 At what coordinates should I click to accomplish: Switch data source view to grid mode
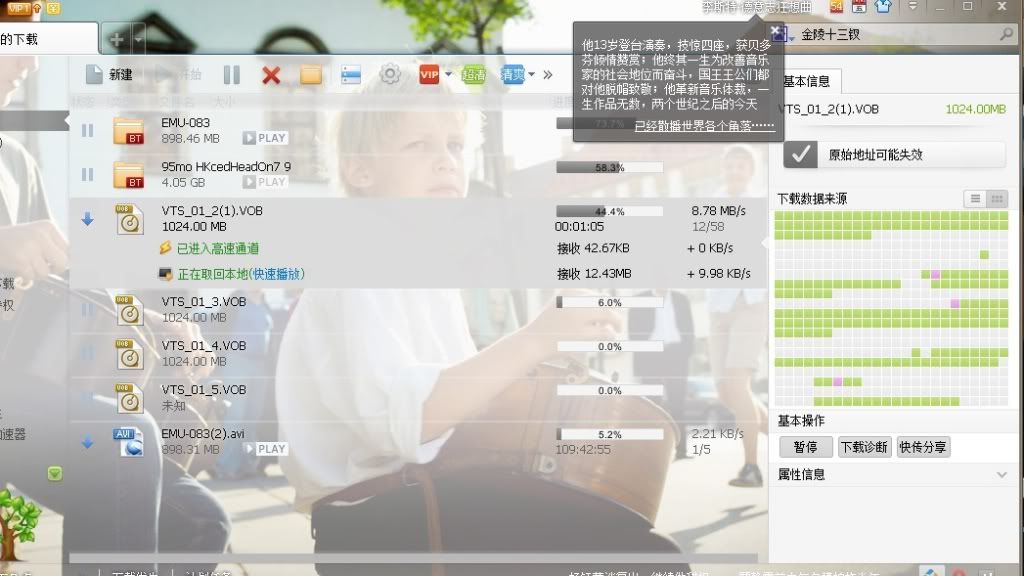click(997, 199)
